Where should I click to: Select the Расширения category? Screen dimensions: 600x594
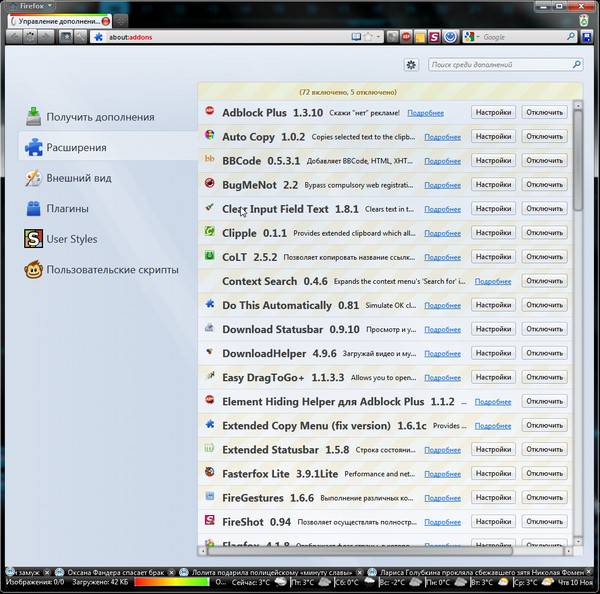tap(108, 147)
